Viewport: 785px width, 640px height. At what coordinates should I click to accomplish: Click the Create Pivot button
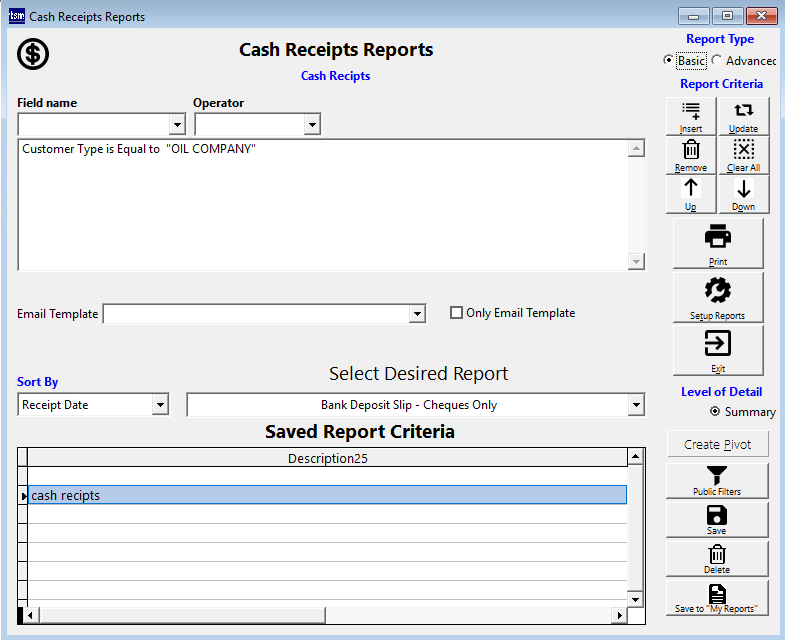click(x=717, y=445)
